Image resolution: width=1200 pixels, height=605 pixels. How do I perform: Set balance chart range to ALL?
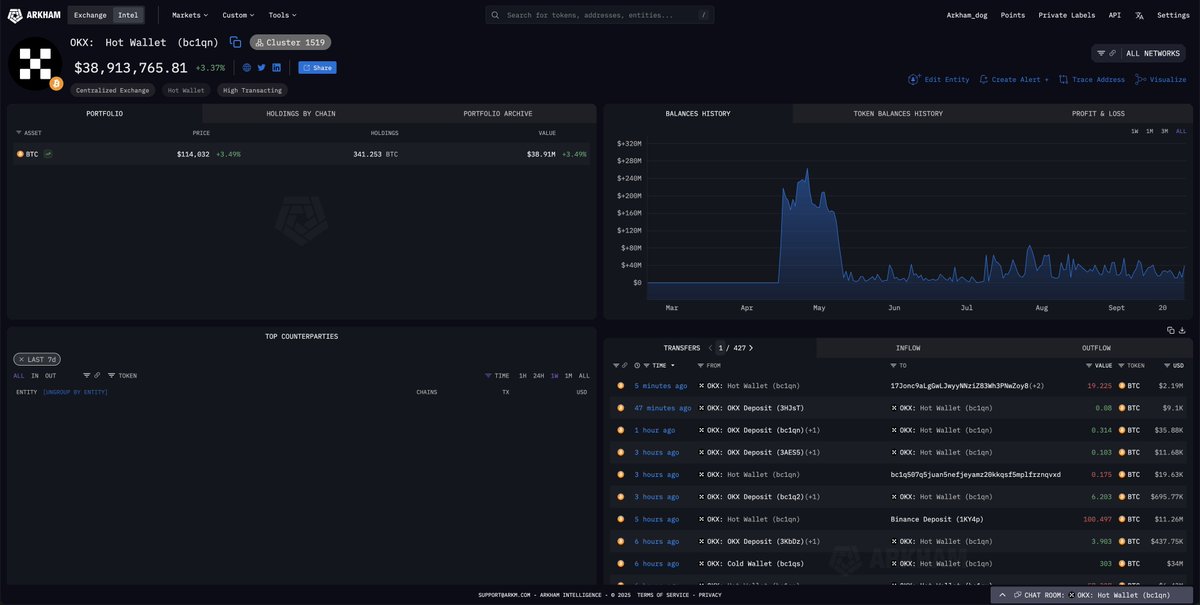[1181, 131]
